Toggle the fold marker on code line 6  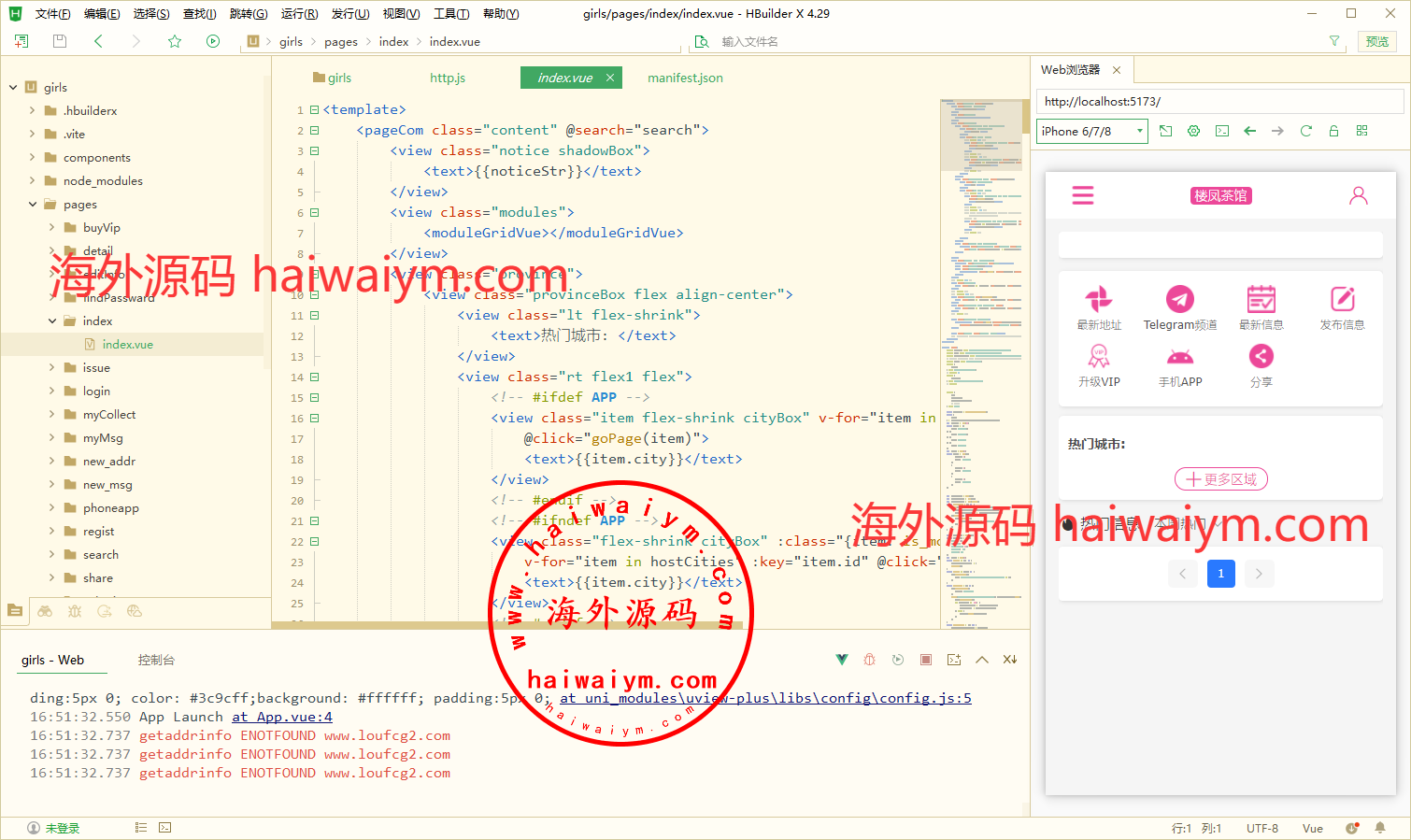pyautogui.click(x=315, y=212)
